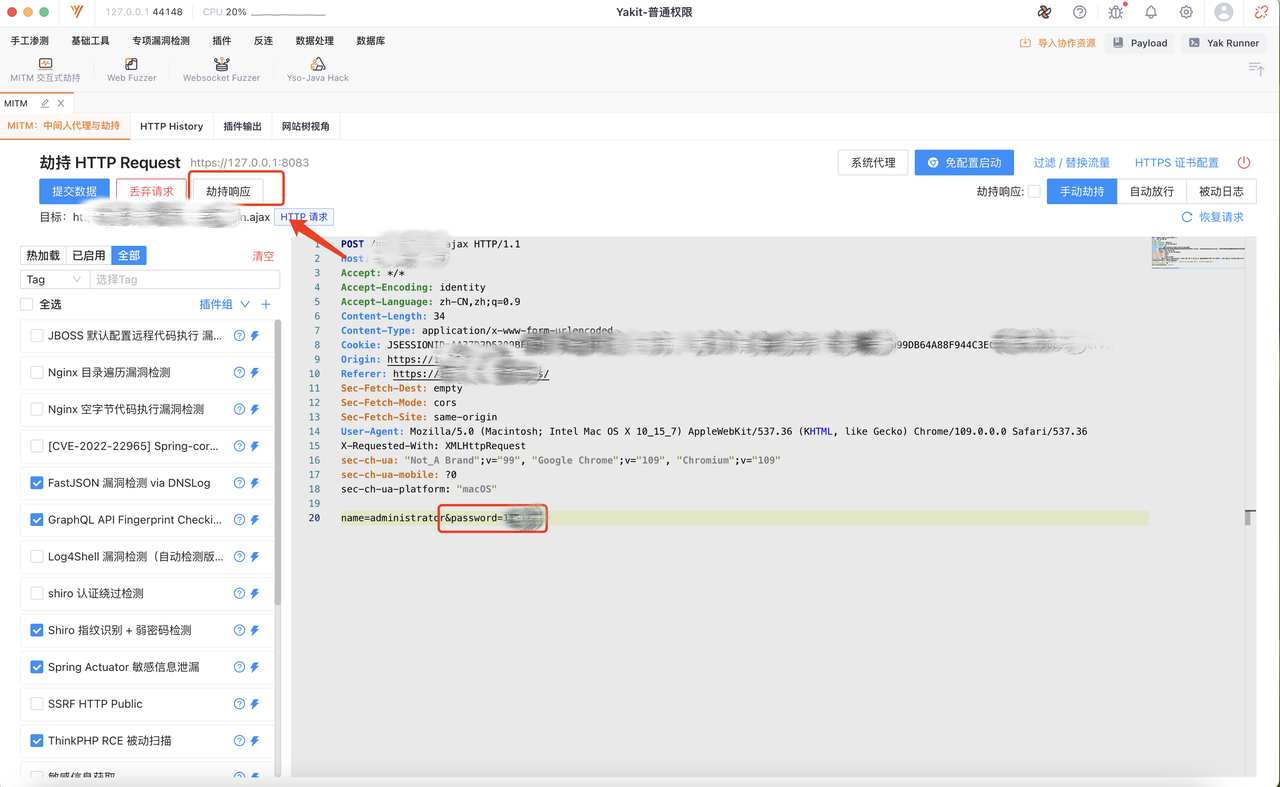Screen dimensions: 1280x787
Task: Switch to 自动放行 mode
Action: point(1151,191)
